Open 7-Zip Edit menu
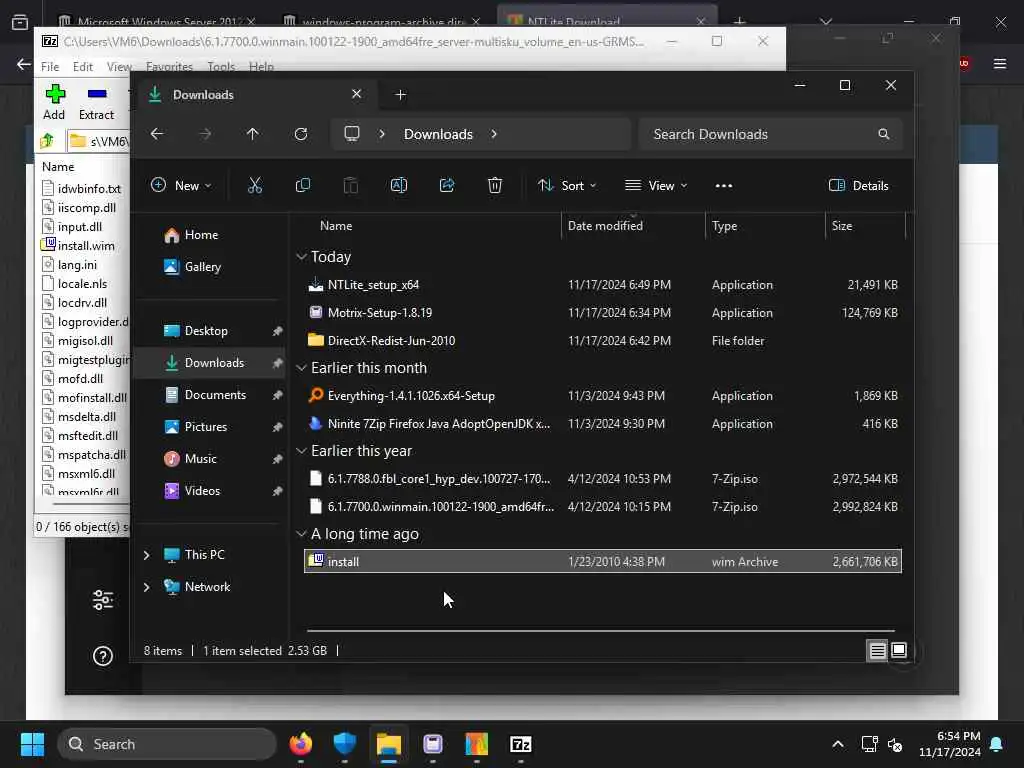 click(x=82, y=67)
